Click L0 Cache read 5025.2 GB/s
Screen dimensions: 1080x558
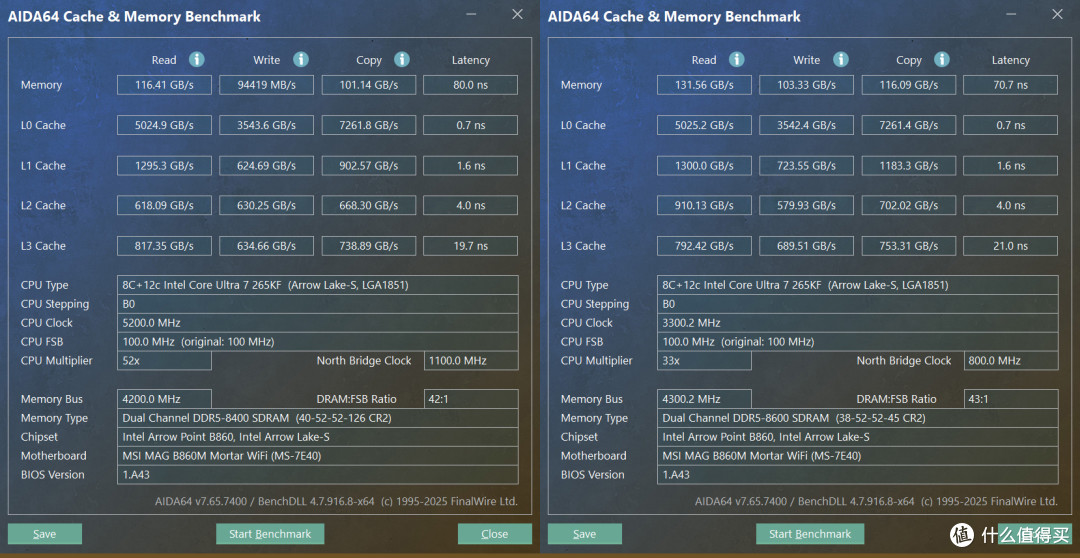tap(704, 125)
